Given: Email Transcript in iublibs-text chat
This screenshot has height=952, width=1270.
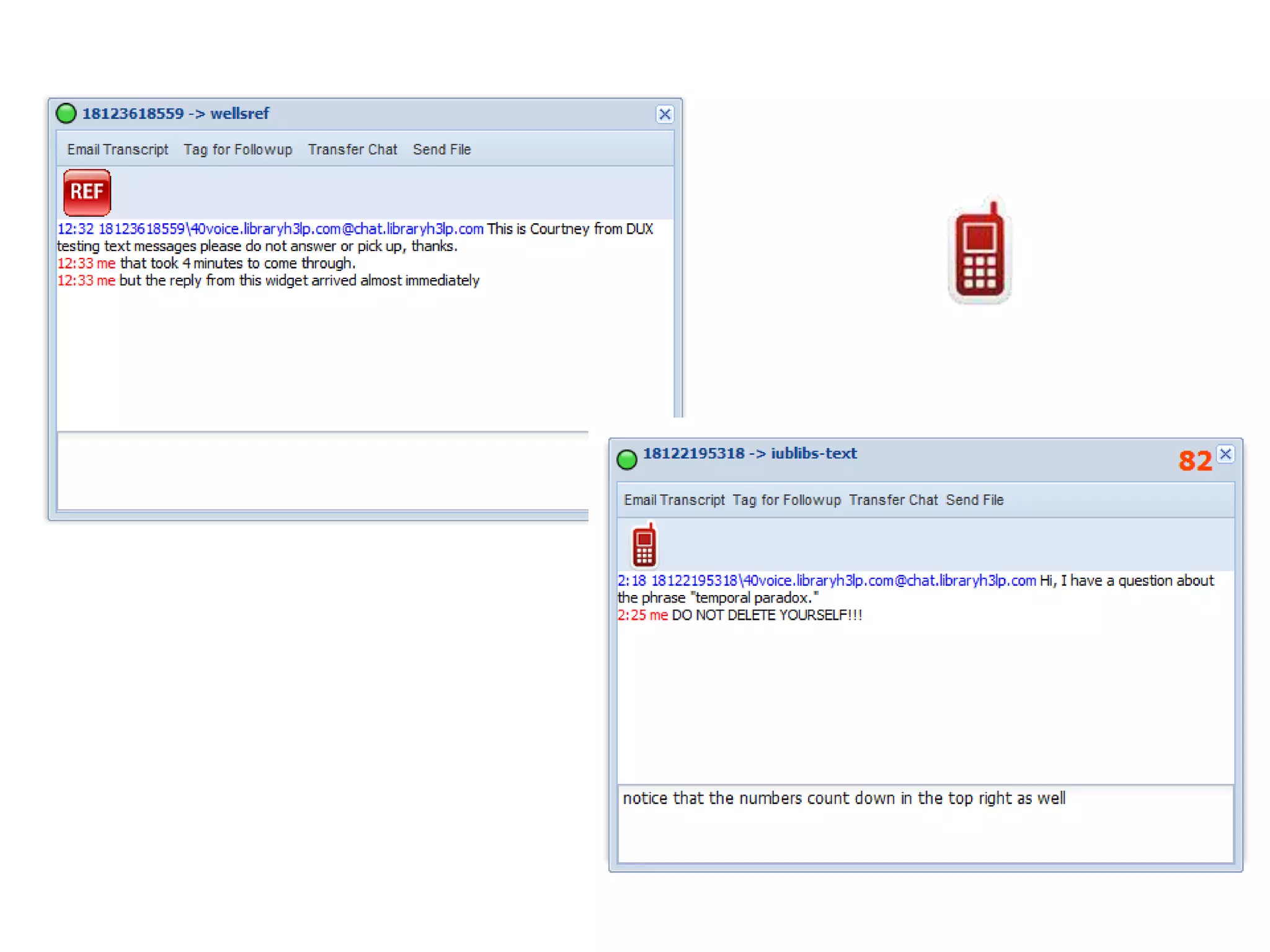Looking at the screenshot, I should 674,500.
